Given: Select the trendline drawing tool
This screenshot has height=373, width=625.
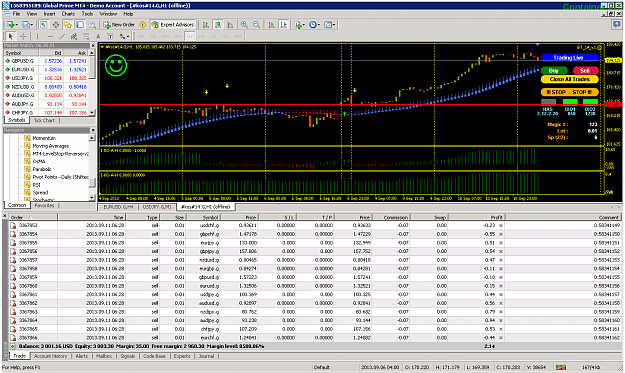Looking at the screenshot, I should point(62,36).
